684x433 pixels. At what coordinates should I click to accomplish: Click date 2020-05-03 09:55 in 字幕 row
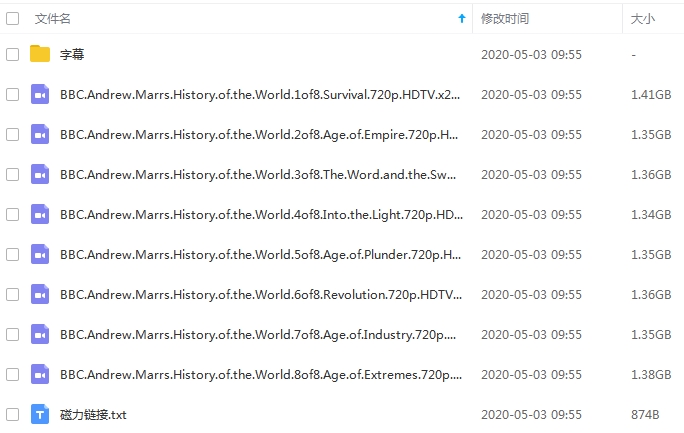(x=531, y=55)
